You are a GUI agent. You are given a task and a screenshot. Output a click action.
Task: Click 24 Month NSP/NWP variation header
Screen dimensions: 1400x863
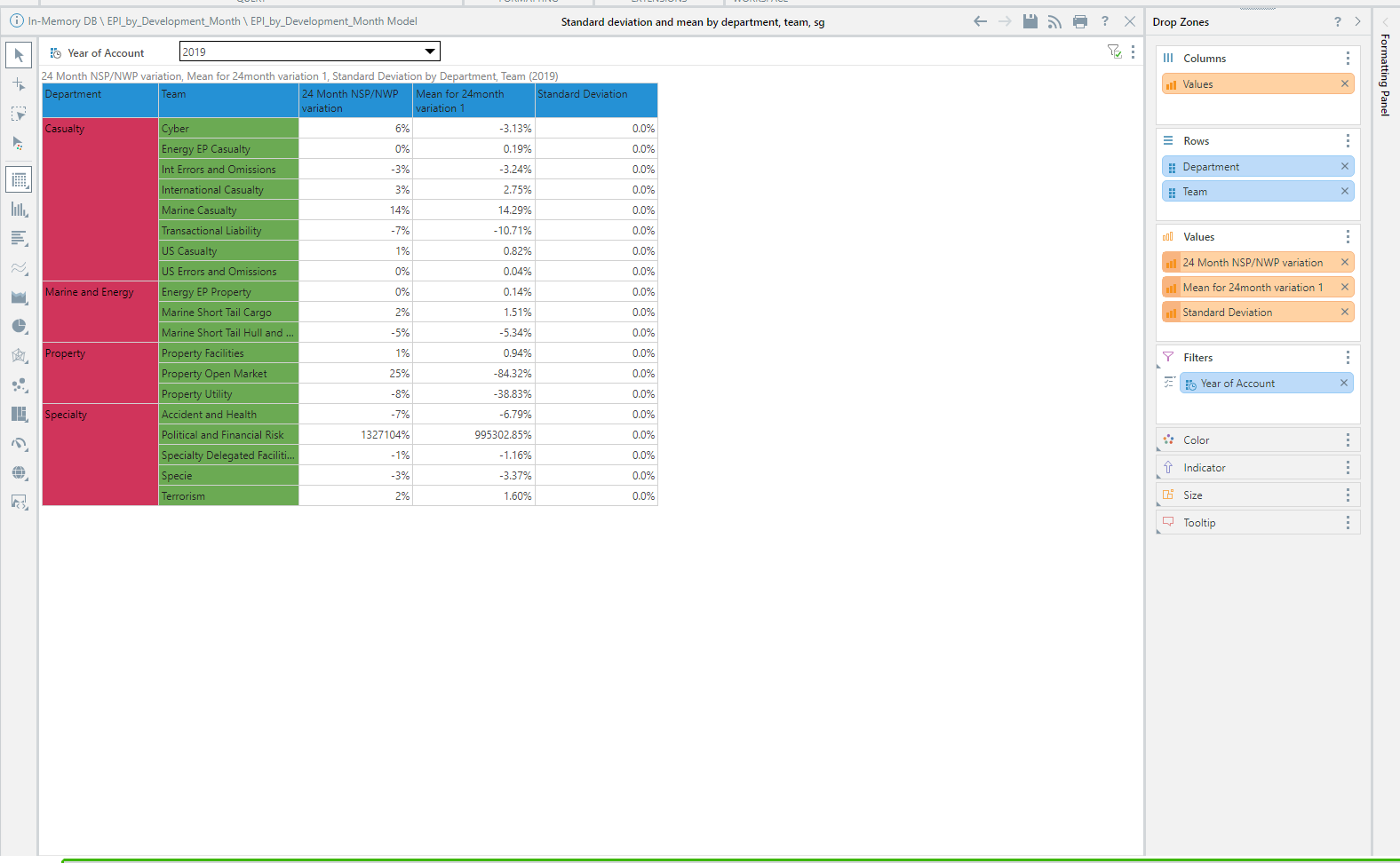pyautogui.click(x=355, y=100)
